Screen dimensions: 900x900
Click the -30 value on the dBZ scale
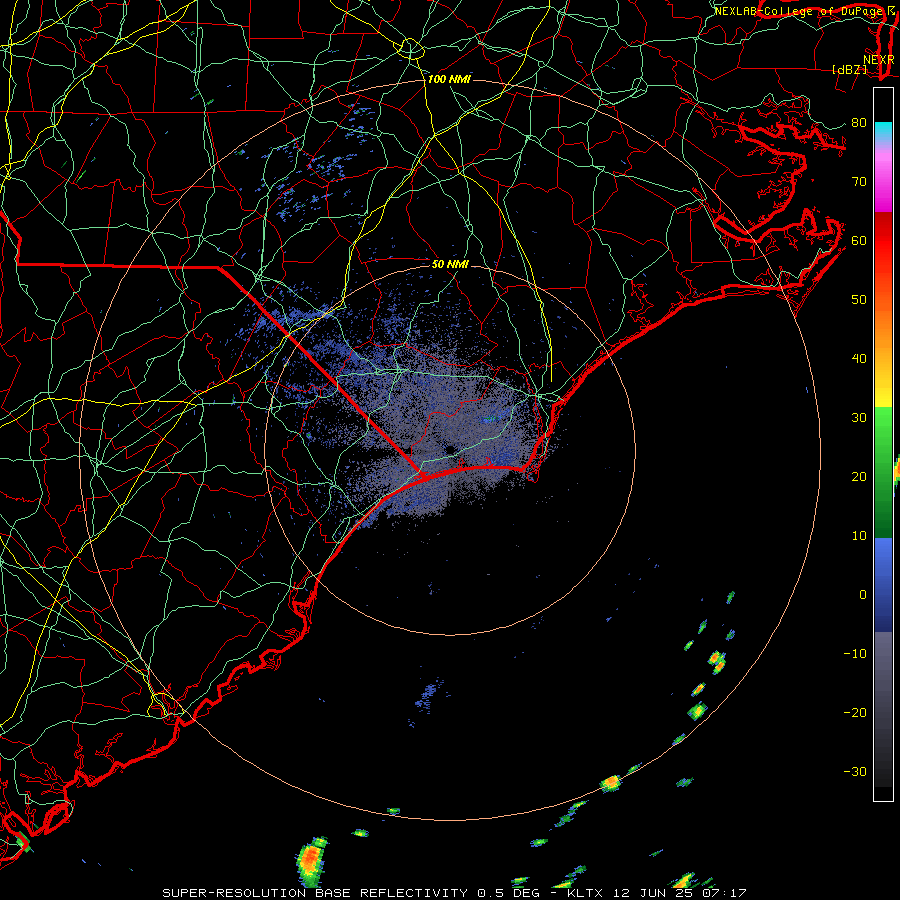coord(855,771)
